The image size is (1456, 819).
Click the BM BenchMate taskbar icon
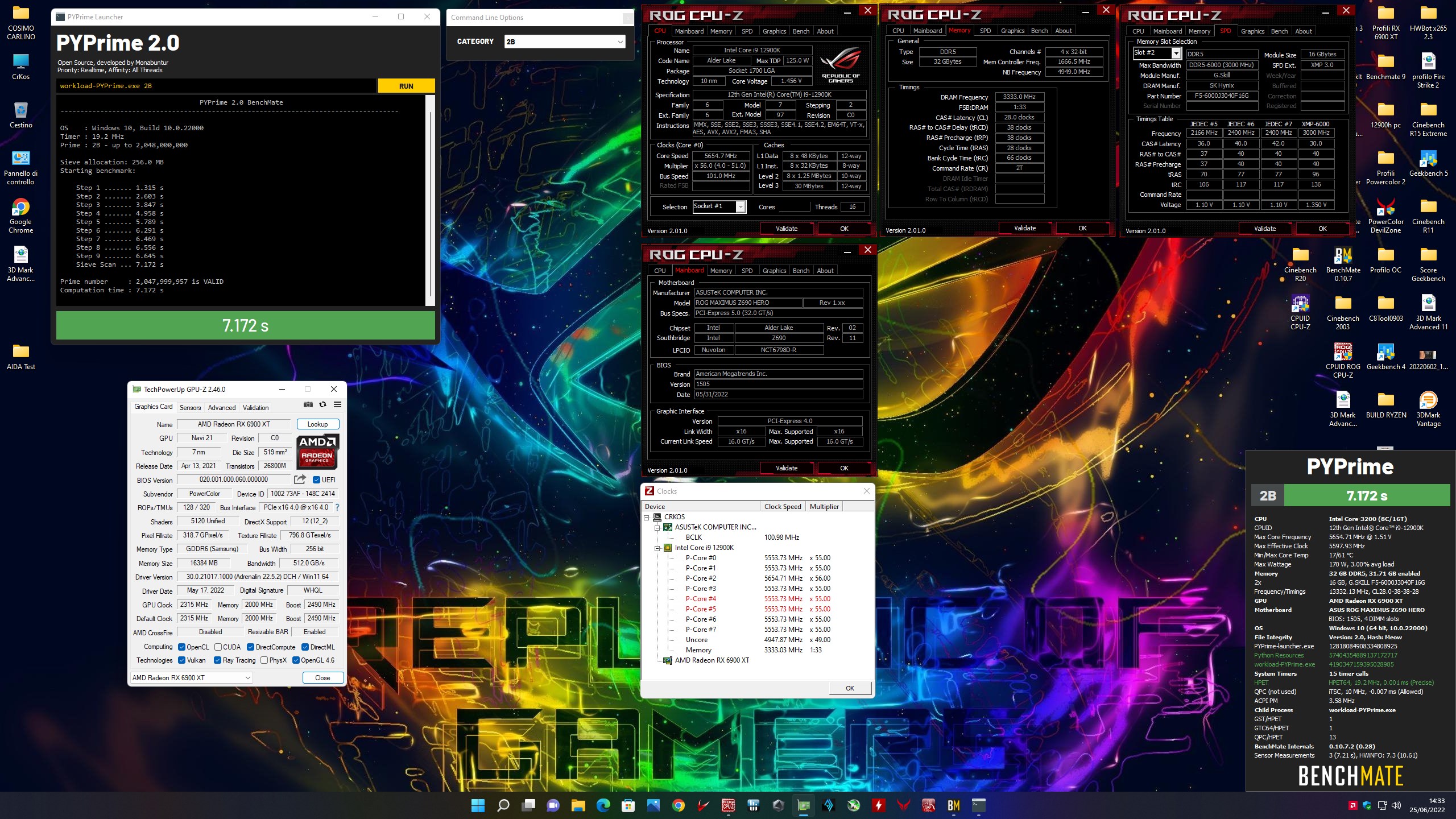[x=953, y=805]
